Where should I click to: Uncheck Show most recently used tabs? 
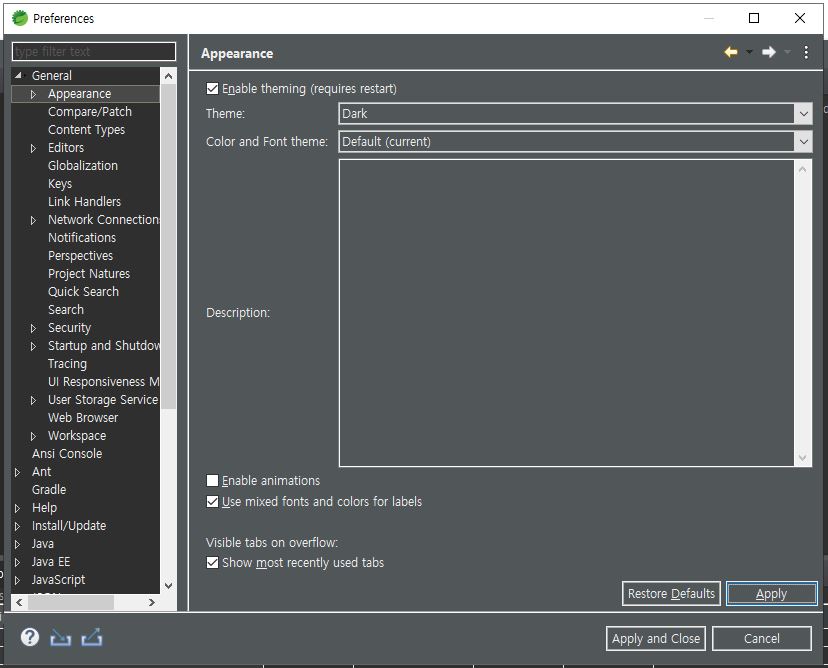212,563
